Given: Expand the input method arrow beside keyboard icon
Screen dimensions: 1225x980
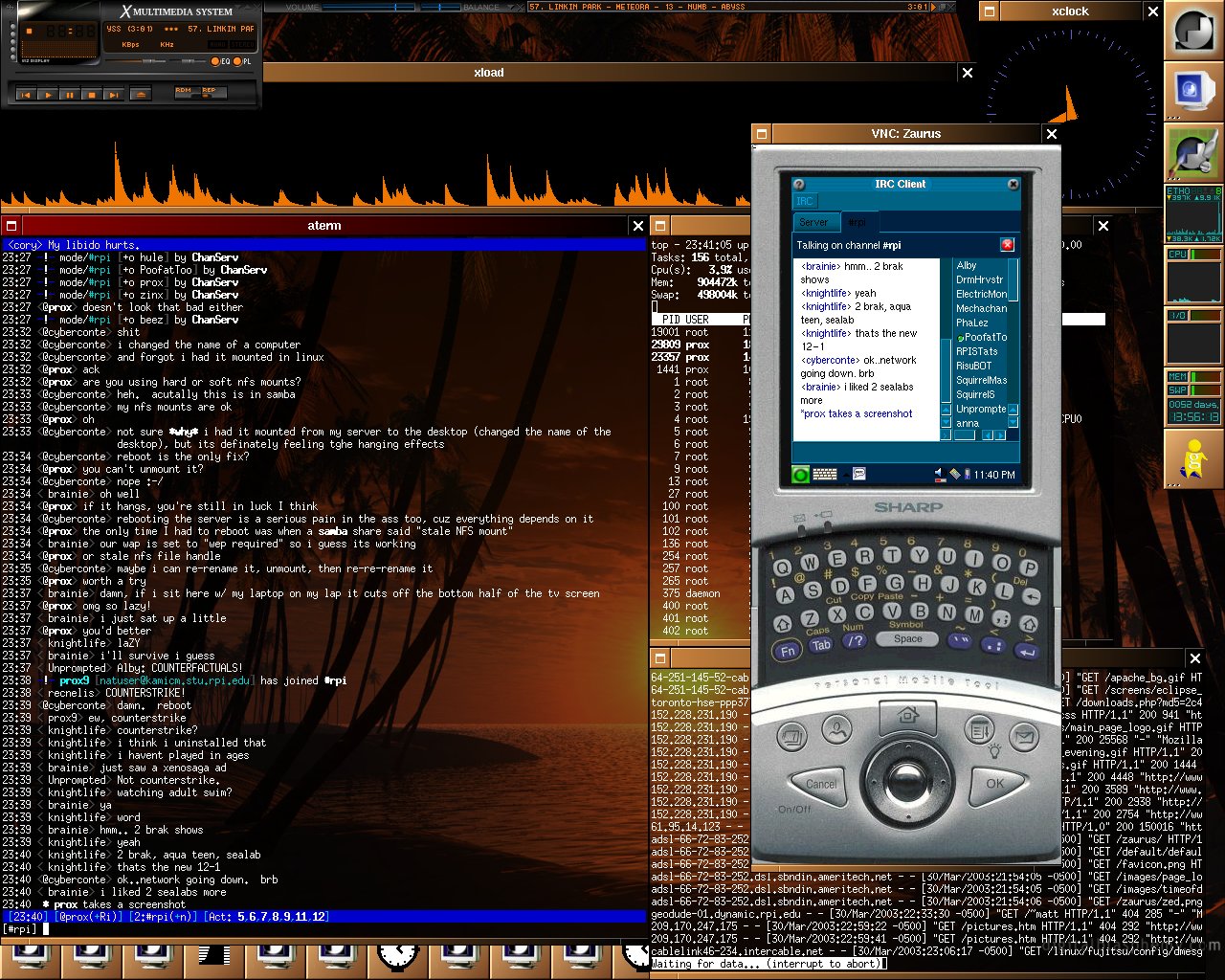Looking at the screenshot, I should click(x=846, y=475).
